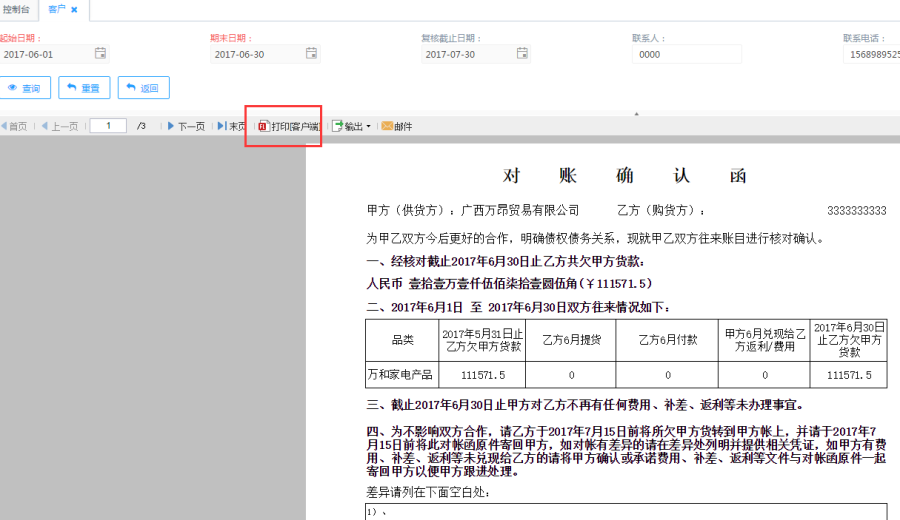Click the 打印[客户端] print button

click(288, 126)
